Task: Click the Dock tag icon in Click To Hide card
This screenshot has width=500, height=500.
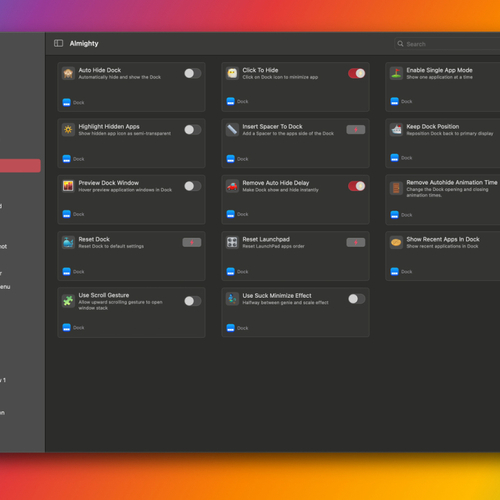Action: (231, 101)
